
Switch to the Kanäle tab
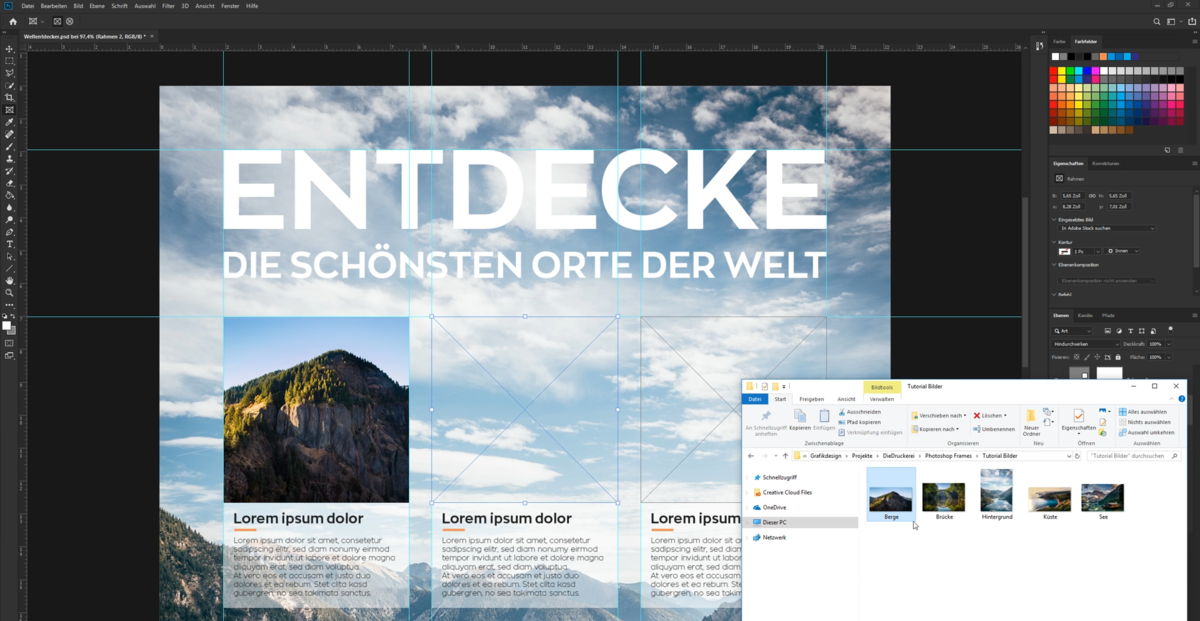[1085, 315]
